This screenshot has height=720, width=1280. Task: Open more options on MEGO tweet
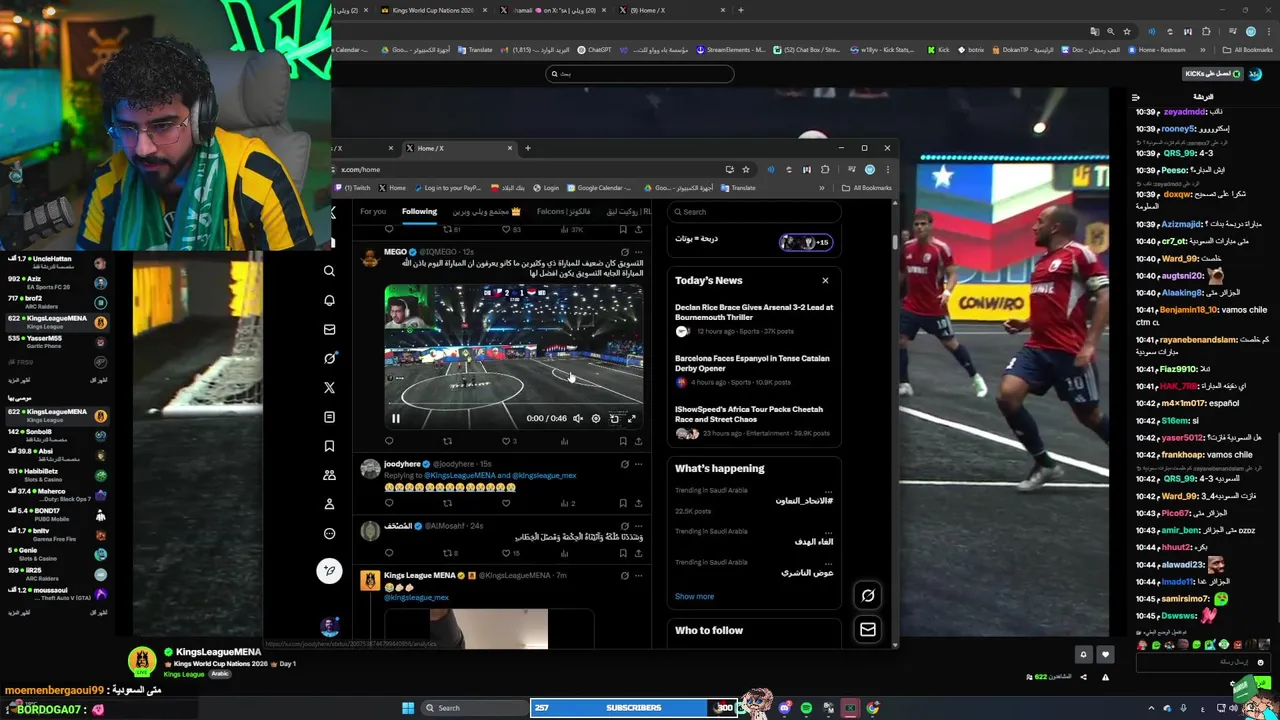point(638,252)
